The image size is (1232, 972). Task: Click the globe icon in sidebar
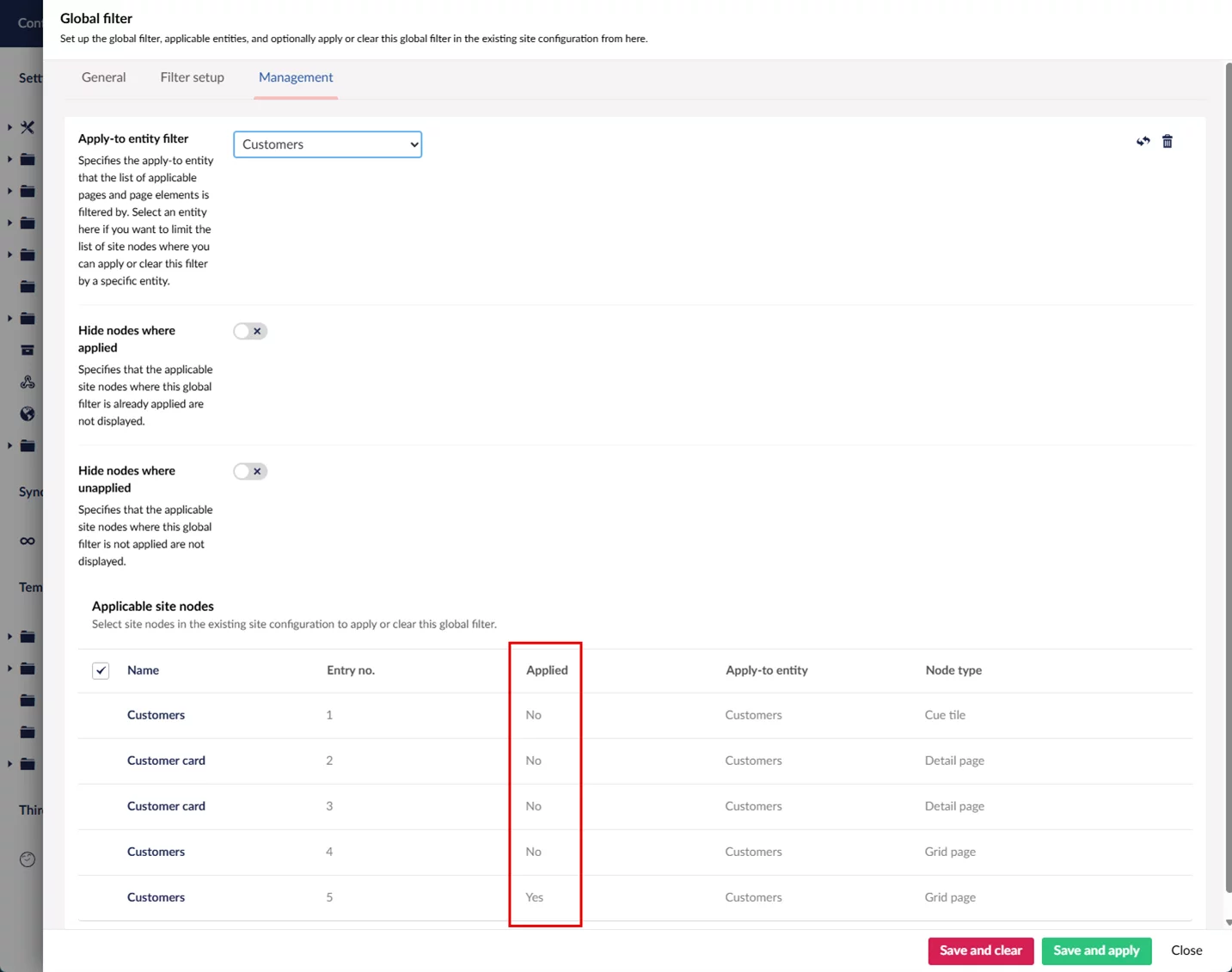28,414
